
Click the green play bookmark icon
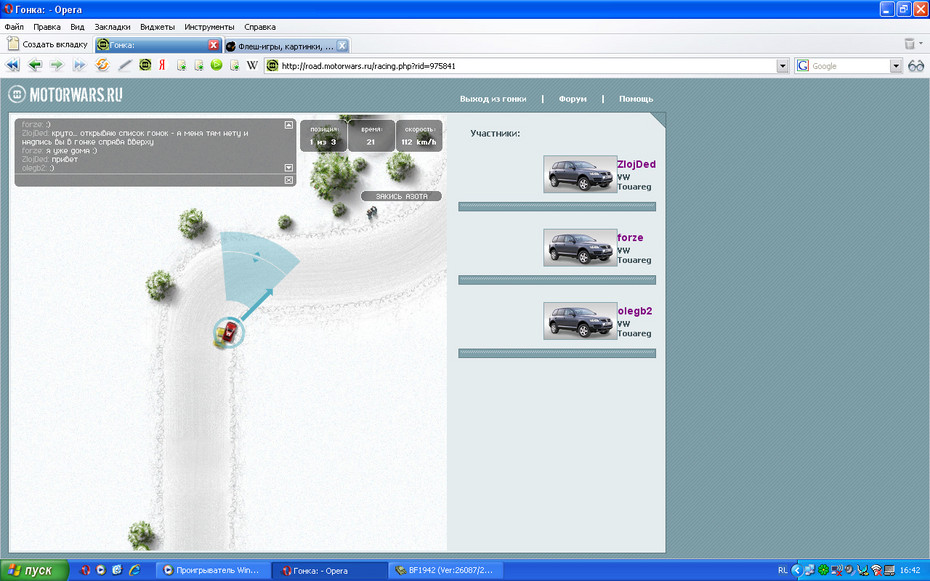pos(216,66)
